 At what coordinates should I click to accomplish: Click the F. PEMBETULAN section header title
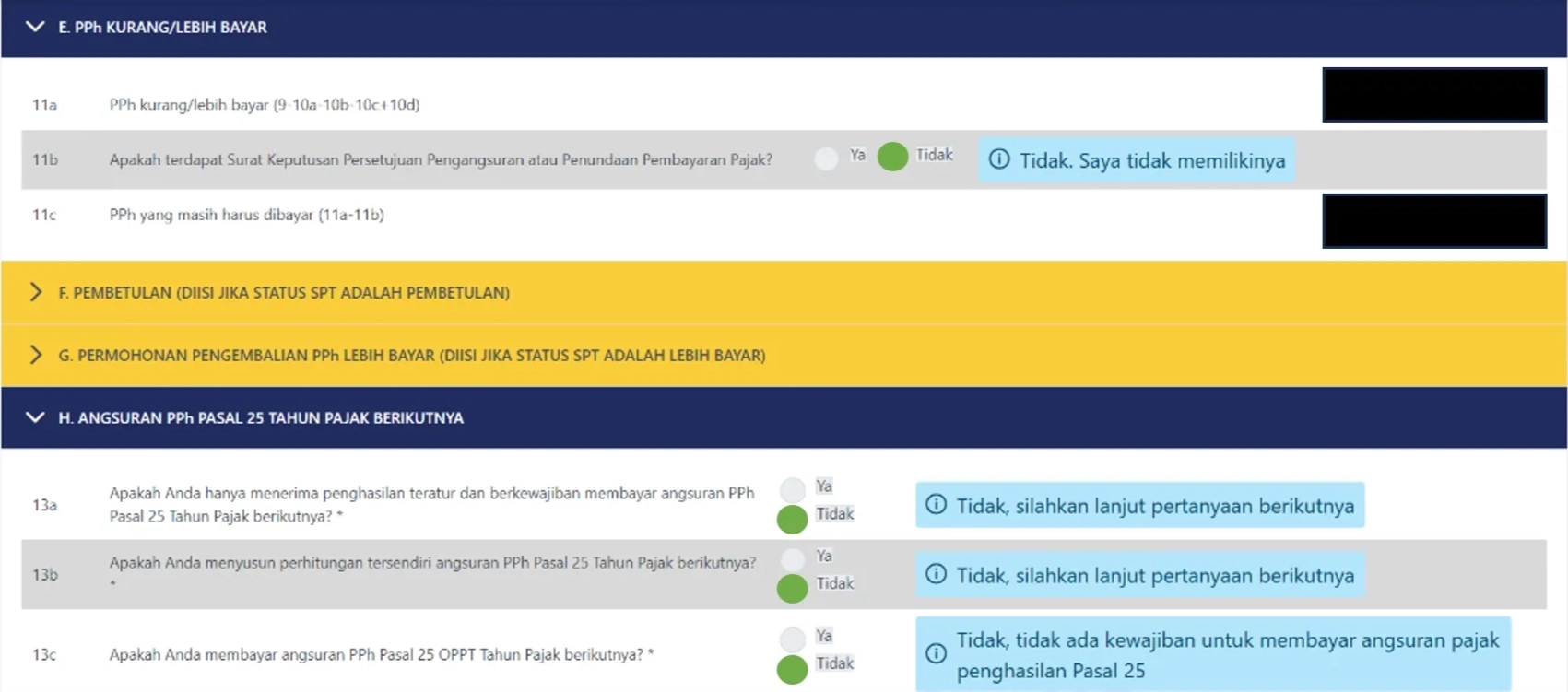tap(284, 293)
